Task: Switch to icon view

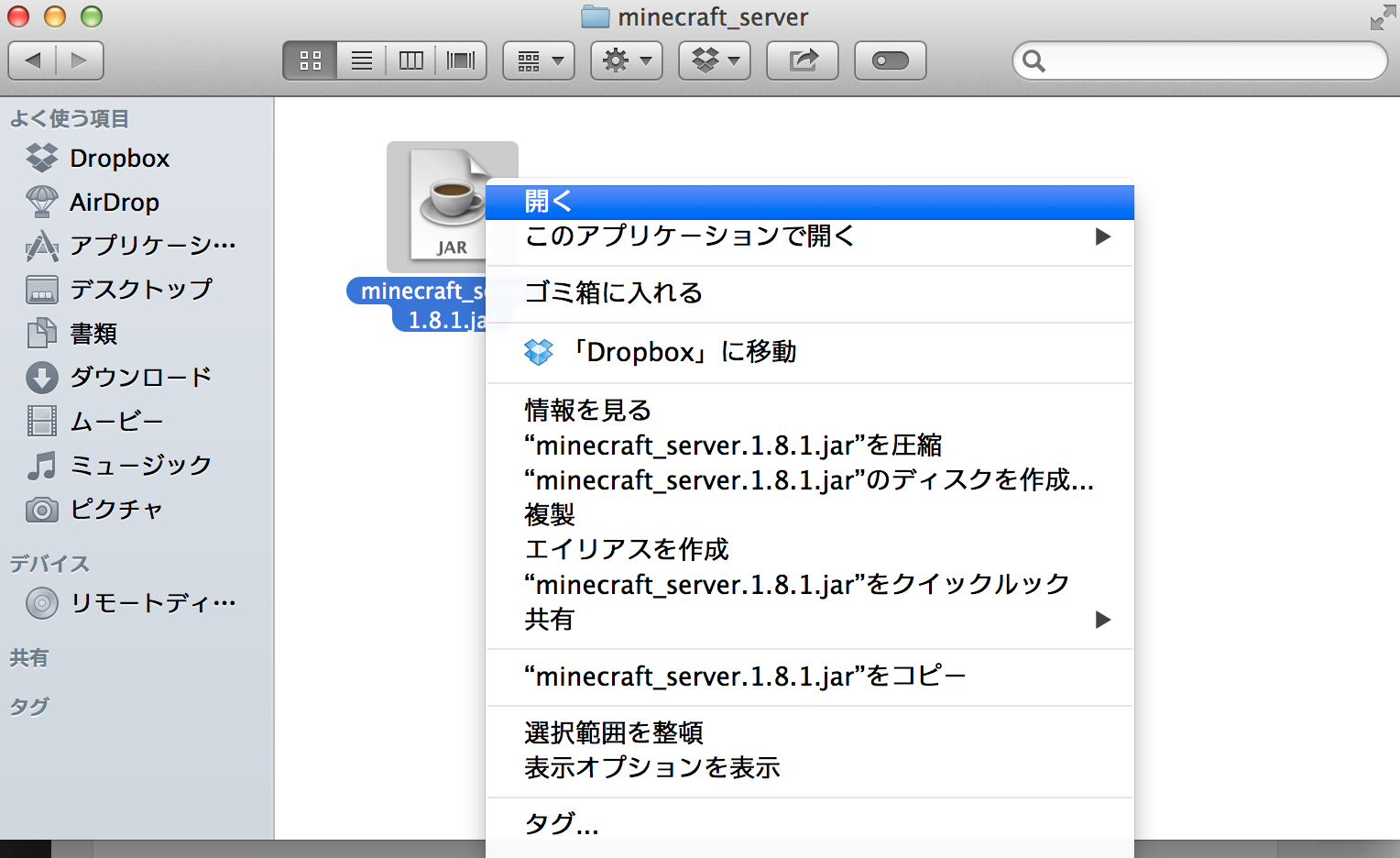Action: pyautogui.click(x=311, y=60)
